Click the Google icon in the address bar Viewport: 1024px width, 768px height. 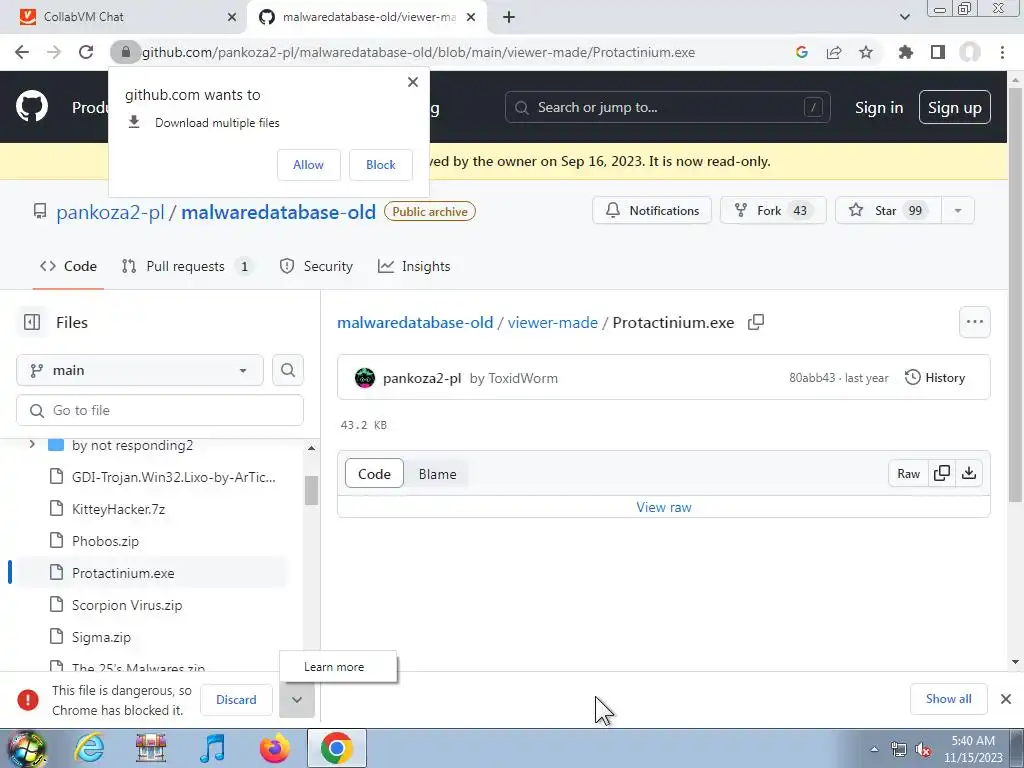coord(802,52)
